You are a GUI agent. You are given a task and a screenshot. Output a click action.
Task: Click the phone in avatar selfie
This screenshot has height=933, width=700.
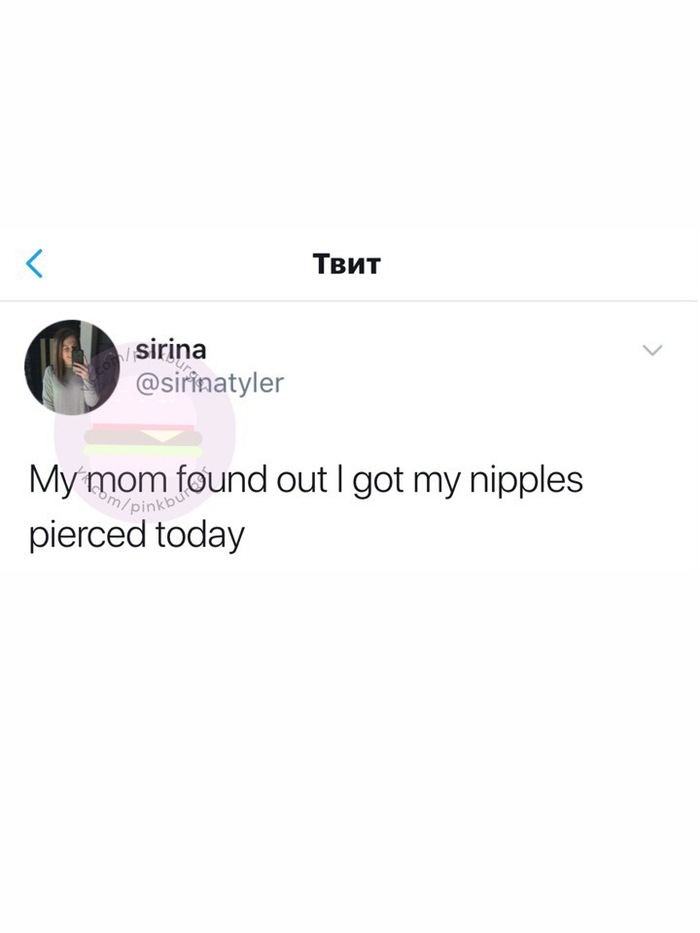click(x=78, y=358)
